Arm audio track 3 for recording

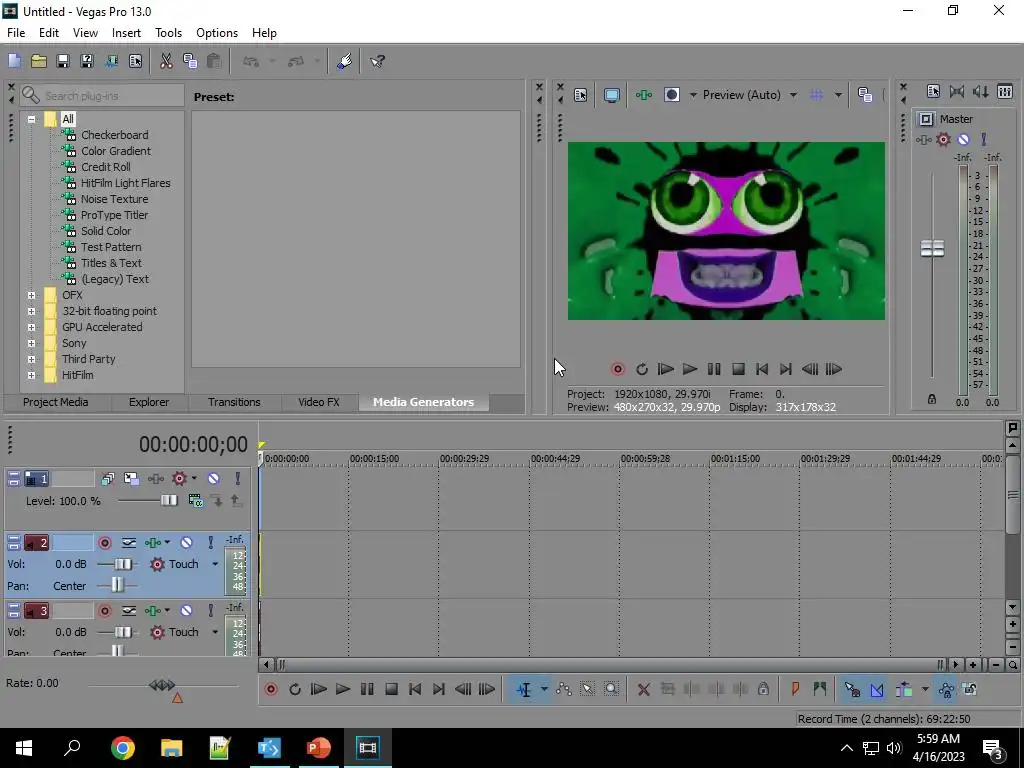click(104, 611)
